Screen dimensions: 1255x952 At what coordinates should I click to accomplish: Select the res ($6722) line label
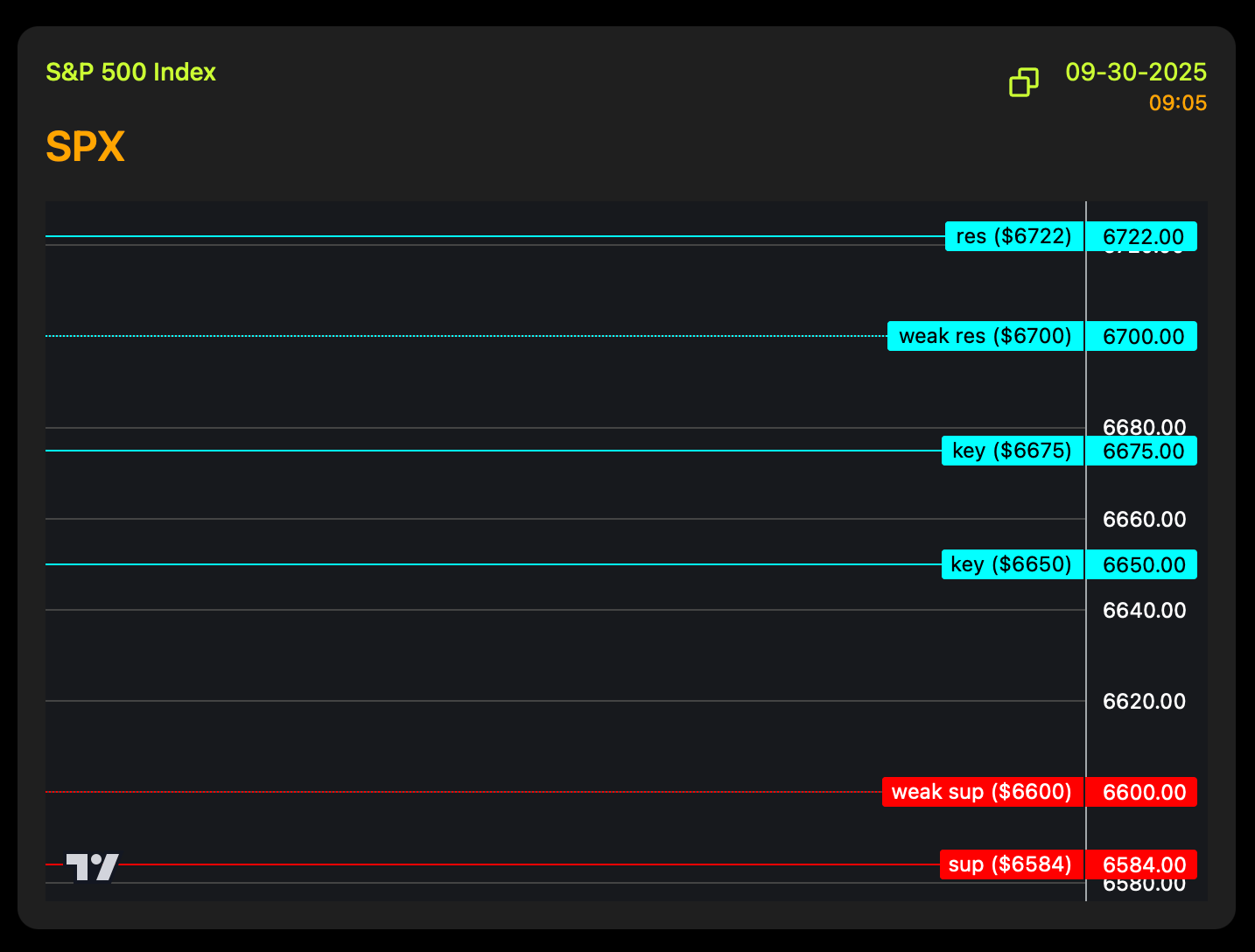1013,236
